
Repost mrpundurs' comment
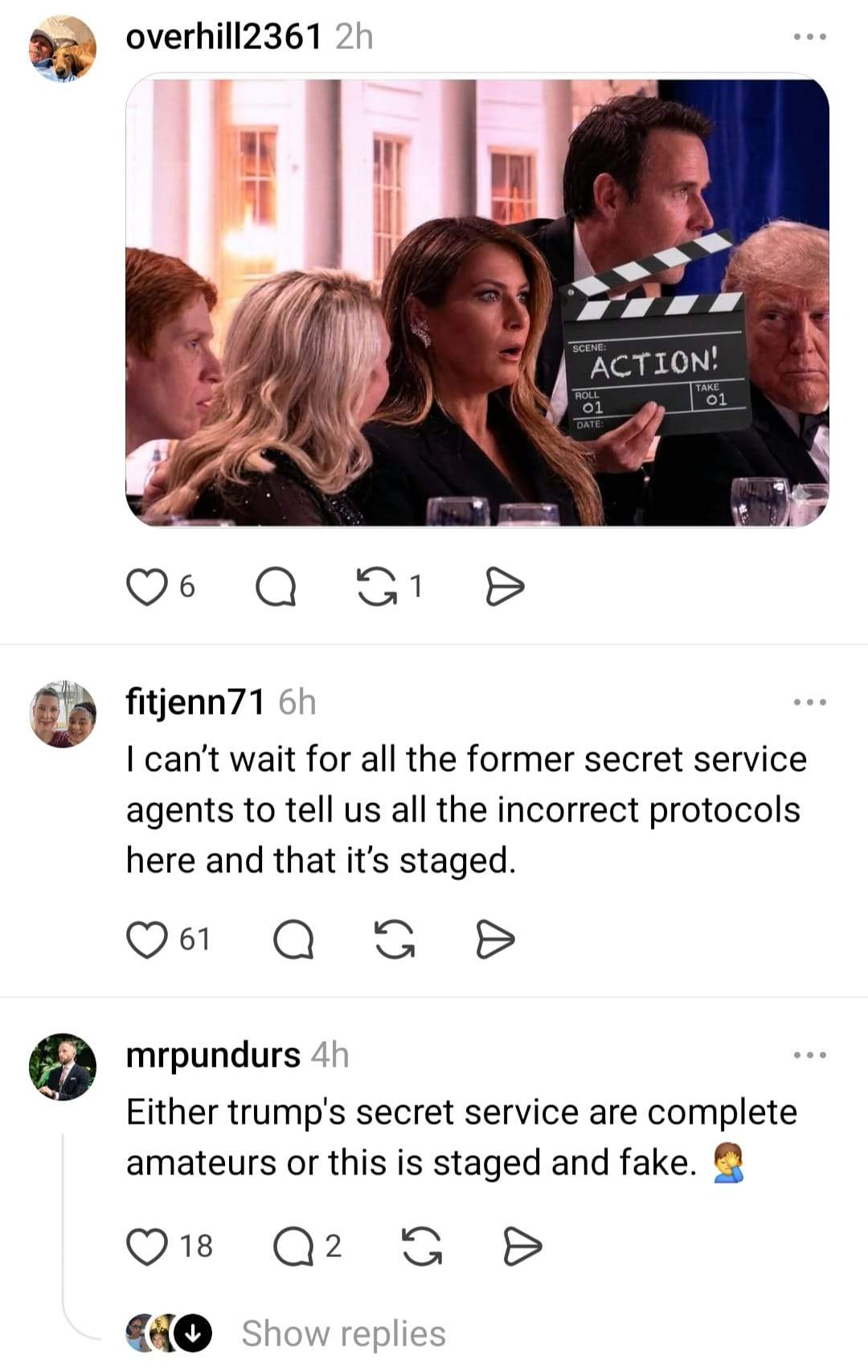[x=422, y=1247]
